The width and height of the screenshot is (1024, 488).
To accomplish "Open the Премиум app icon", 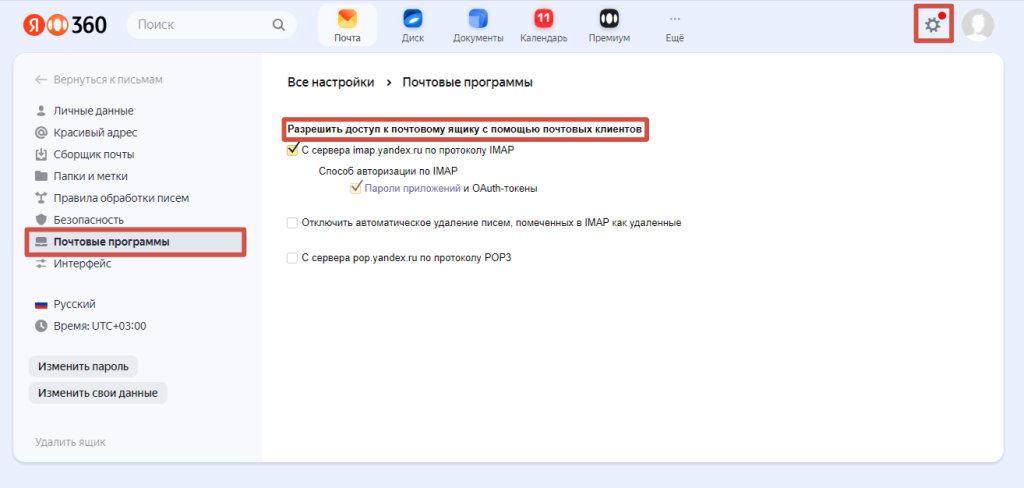I will click(x=609, y=25).
